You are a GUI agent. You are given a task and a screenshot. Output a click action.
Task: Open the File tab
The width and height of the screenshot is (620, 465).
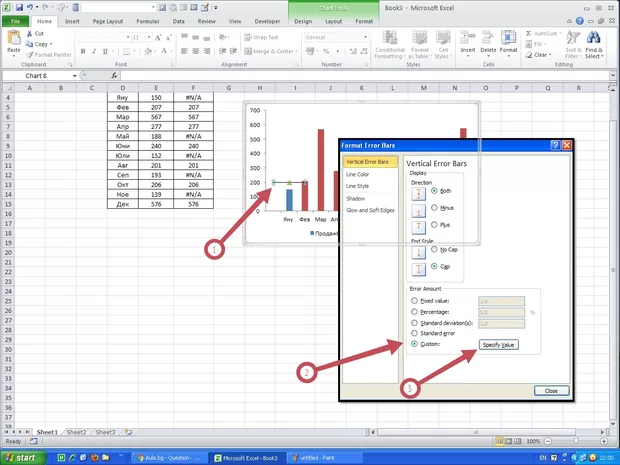click(x=16, y=21)
